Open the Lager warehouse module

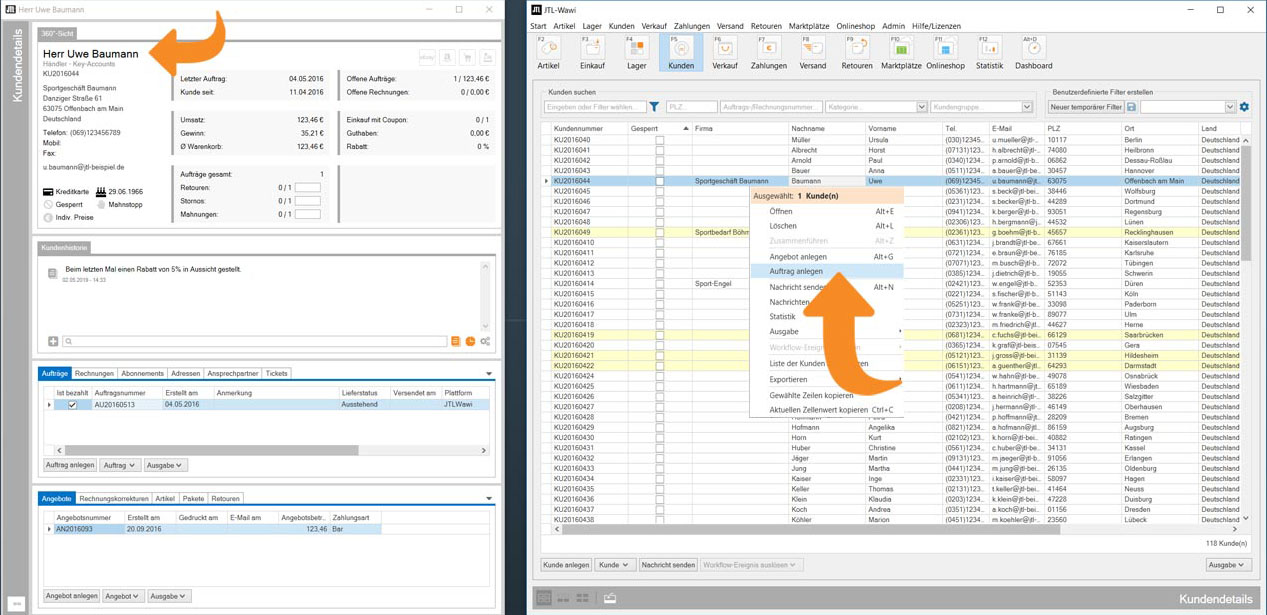point(636,52)
